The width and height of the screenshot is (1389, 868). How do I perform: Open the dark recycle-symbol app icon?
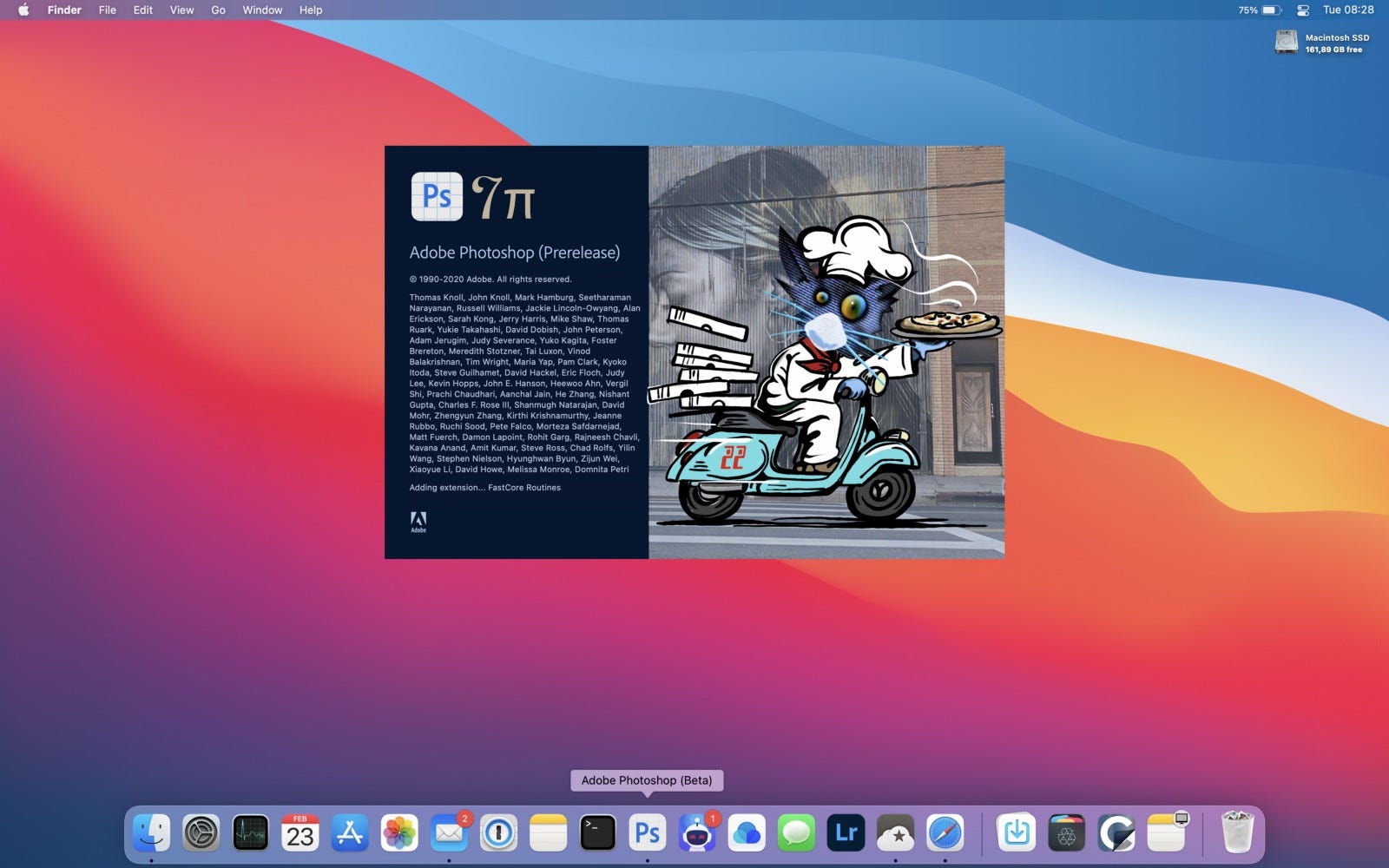(1066, 833)
